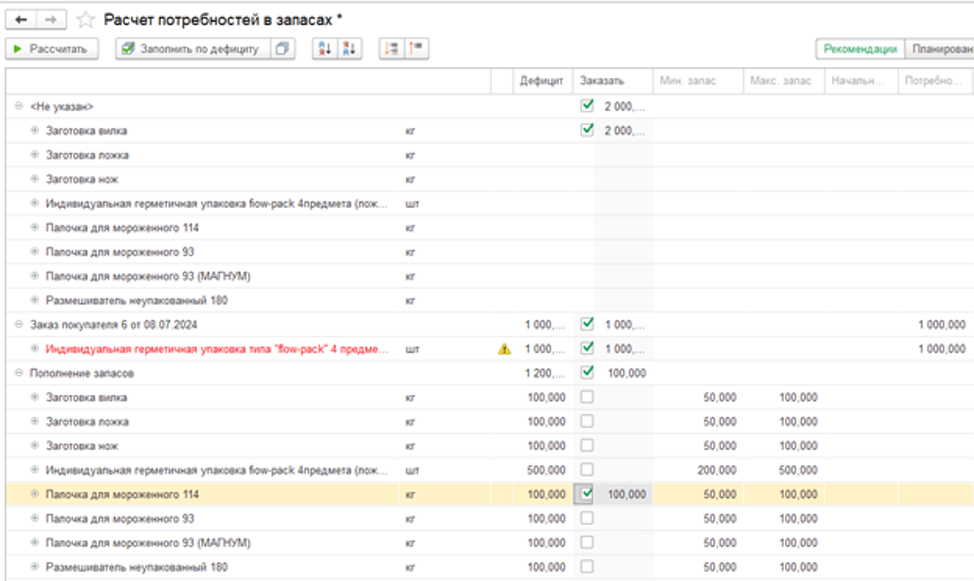974x581 pixels.
Task: Click the 500,000 deficit value for flow-pack 4предмета
Action: click(x=546, y=470)
